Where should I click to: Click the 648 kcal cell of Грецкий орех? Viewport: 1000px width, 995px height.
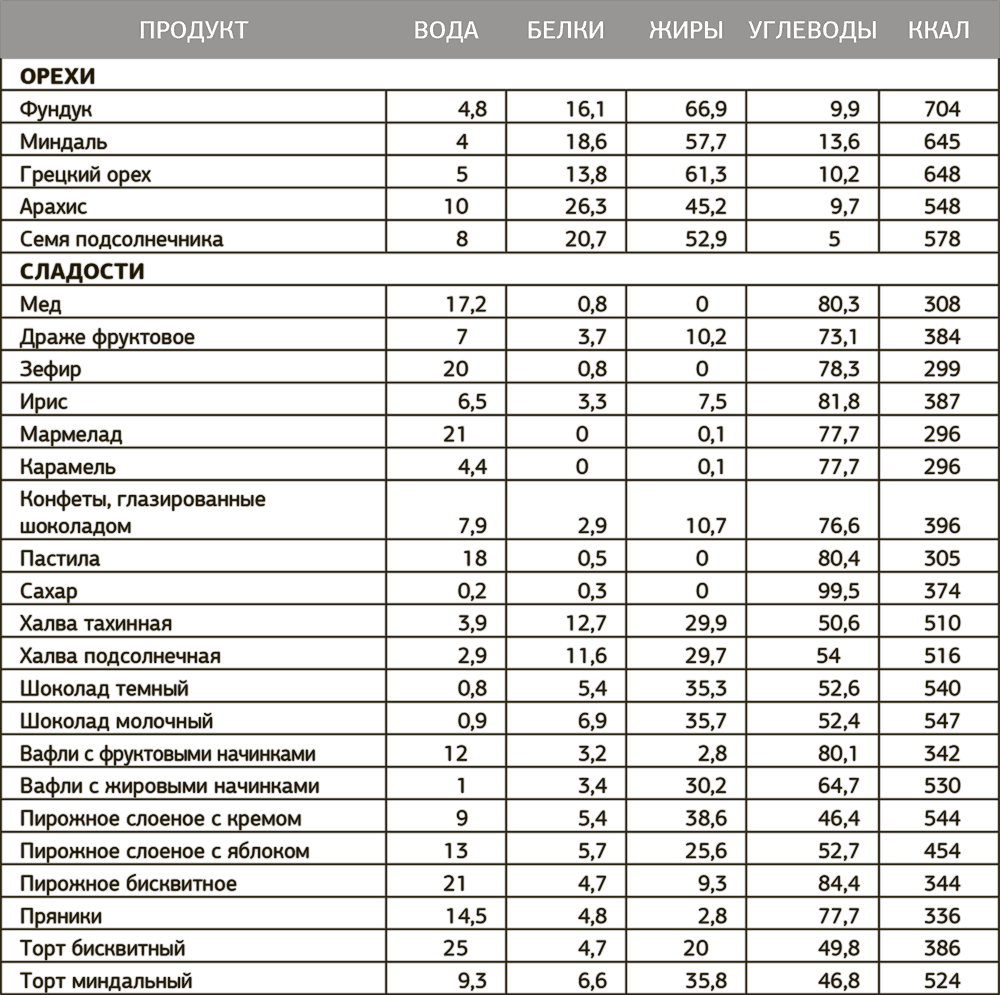click(942, 174)
